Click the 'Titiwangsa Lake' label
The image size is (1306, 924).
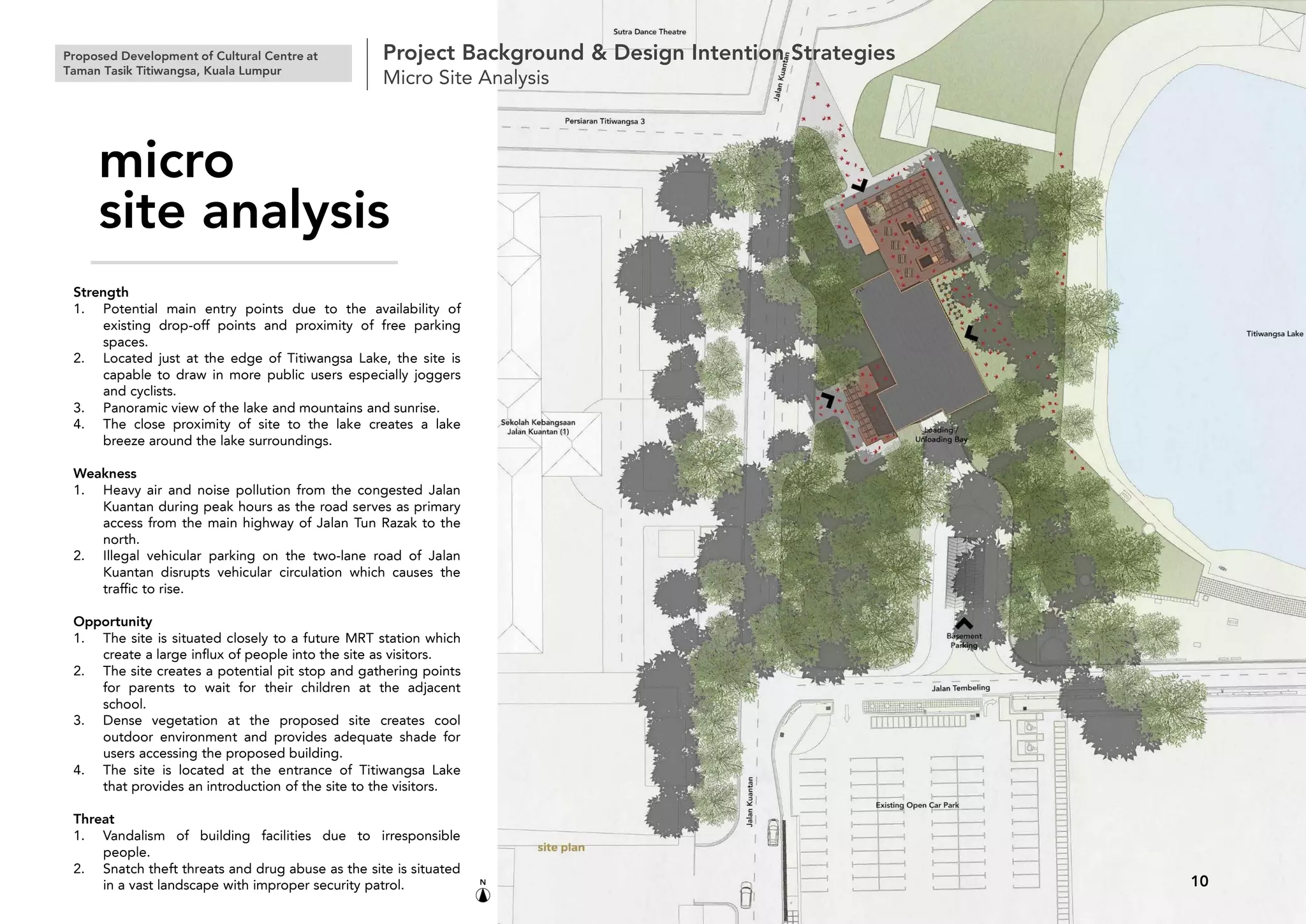click(x=1275, y=334)
